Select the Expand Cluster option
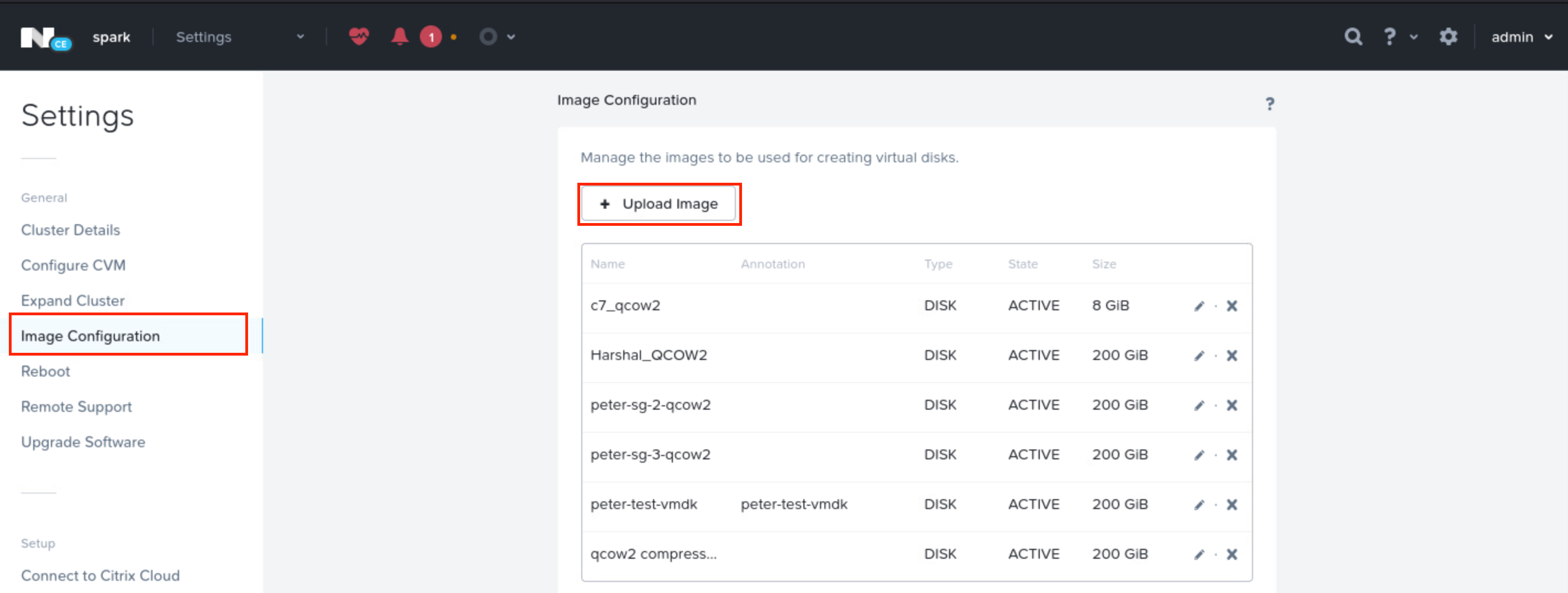 coord(72,300)
